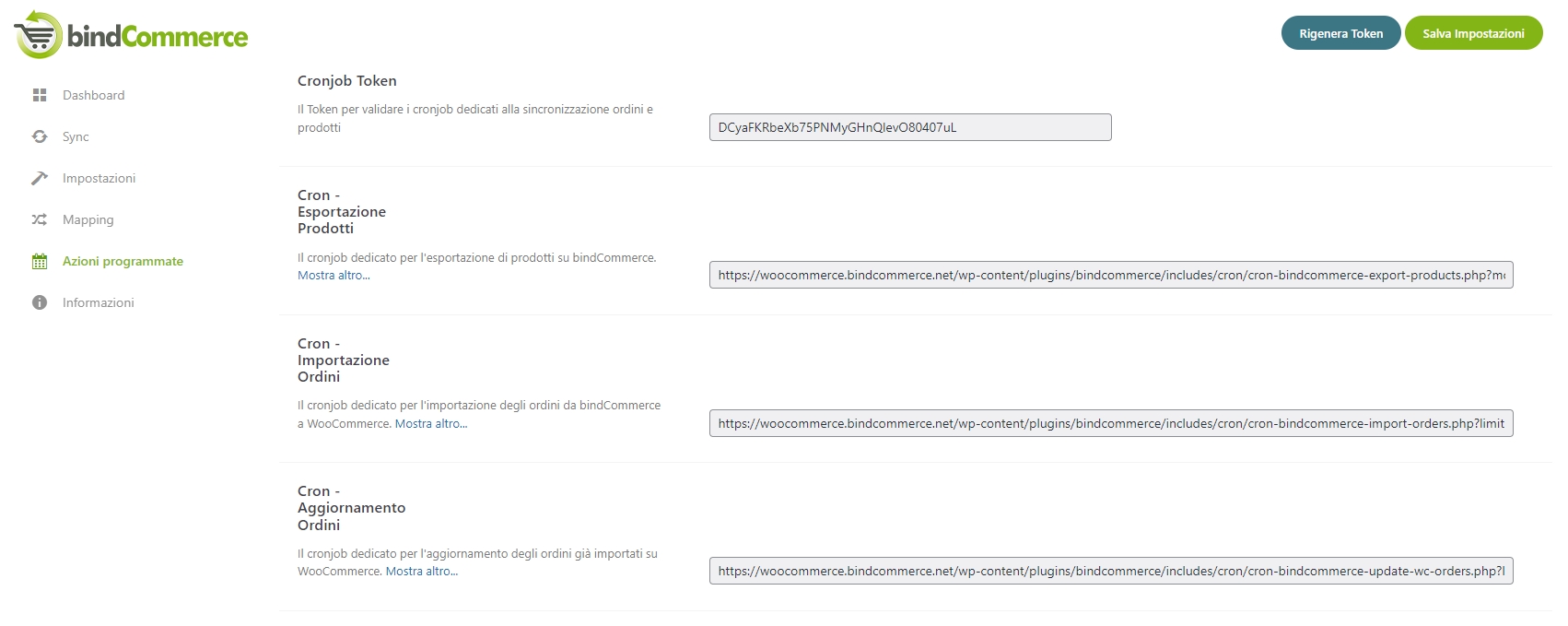The height and width of the screenshot is (626, 1568).
Task: Save settings with Salva Impostazioni
Action: [x=1473, y=33]
